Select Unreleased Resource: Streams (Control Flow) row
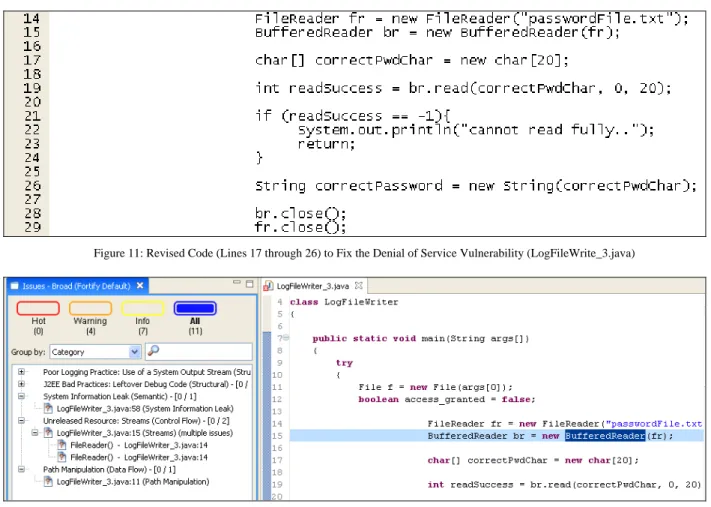 (x=136, y=421)
